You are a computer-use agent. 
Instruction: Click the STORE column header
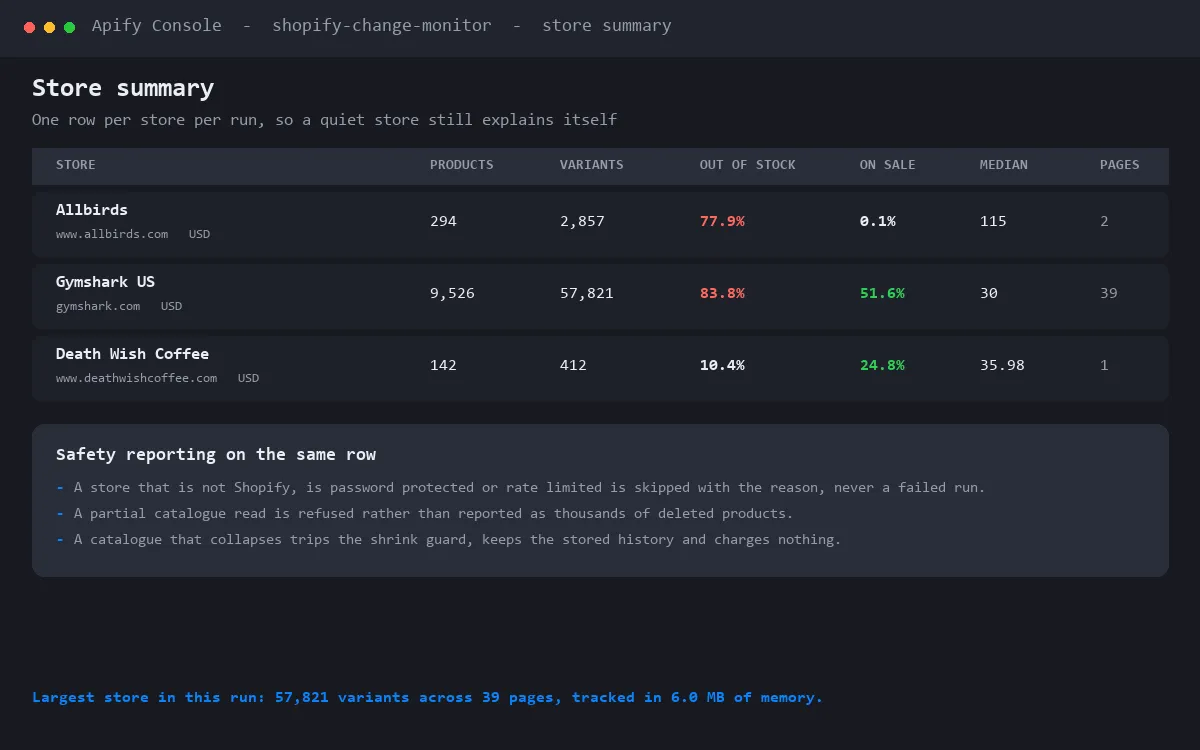click(x=76, y=165)
